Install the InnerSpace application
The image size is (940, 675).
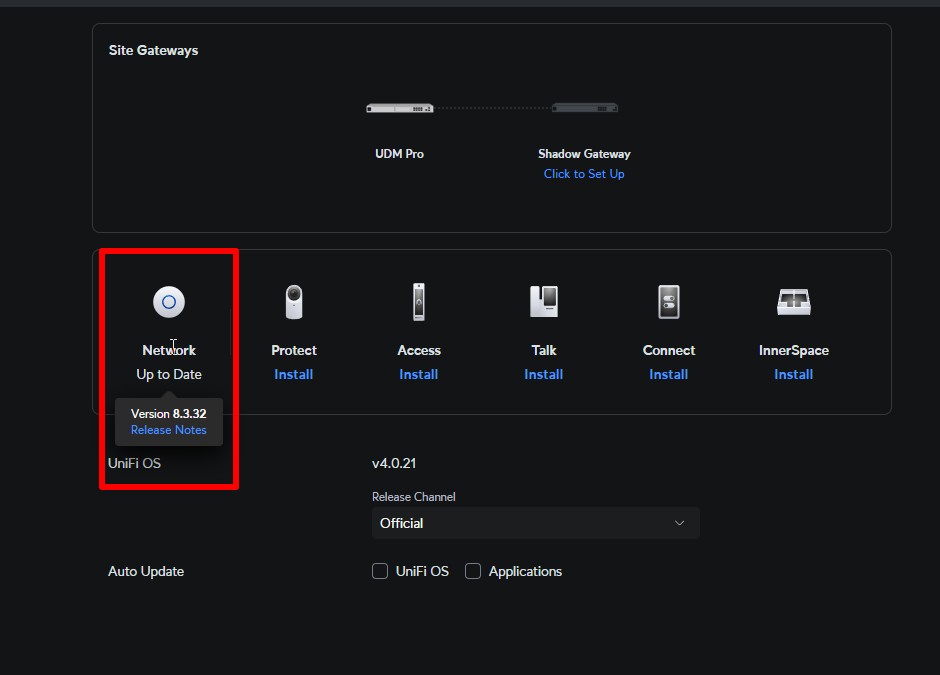[794, 375]
